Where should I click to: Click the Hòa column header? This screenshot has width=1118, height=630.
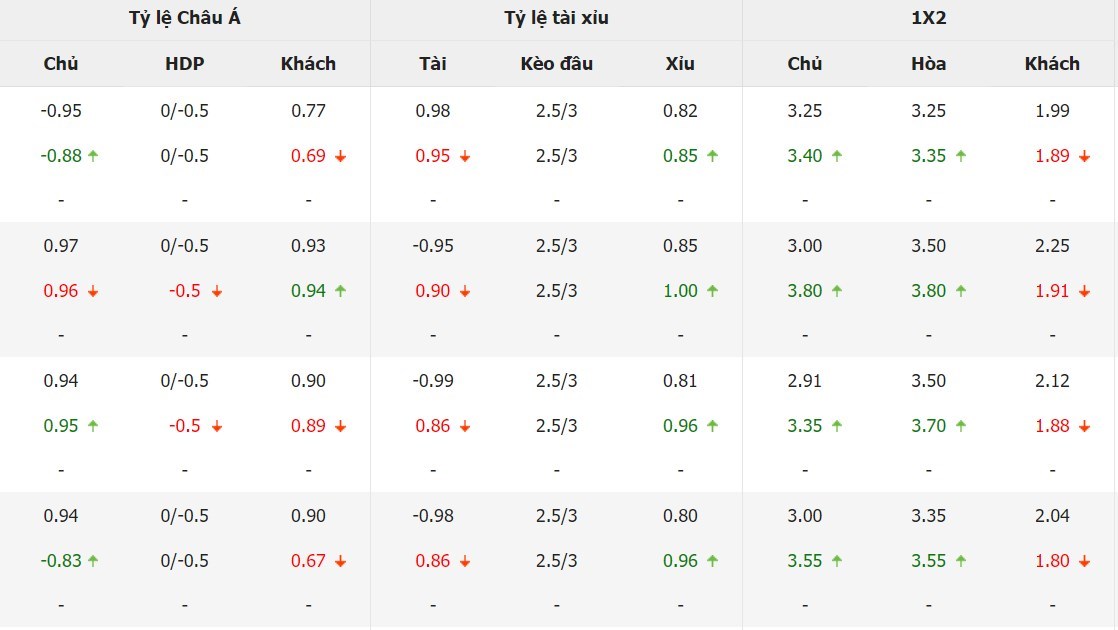[928, 63]
